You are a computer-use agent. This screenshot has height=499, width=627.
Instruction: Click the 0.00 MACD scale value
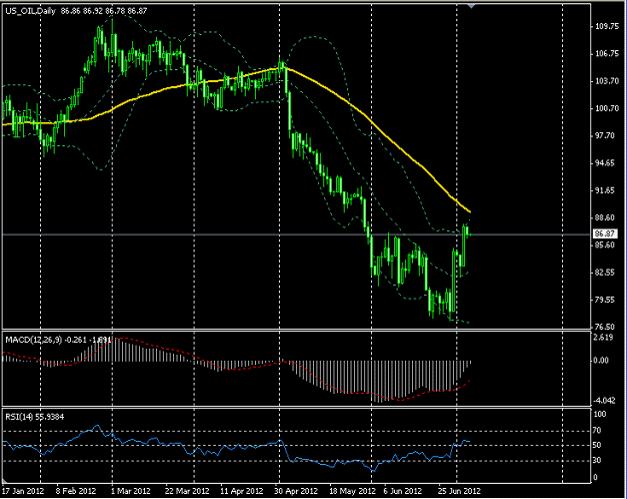pyautogui.click(x=603, y=360)
